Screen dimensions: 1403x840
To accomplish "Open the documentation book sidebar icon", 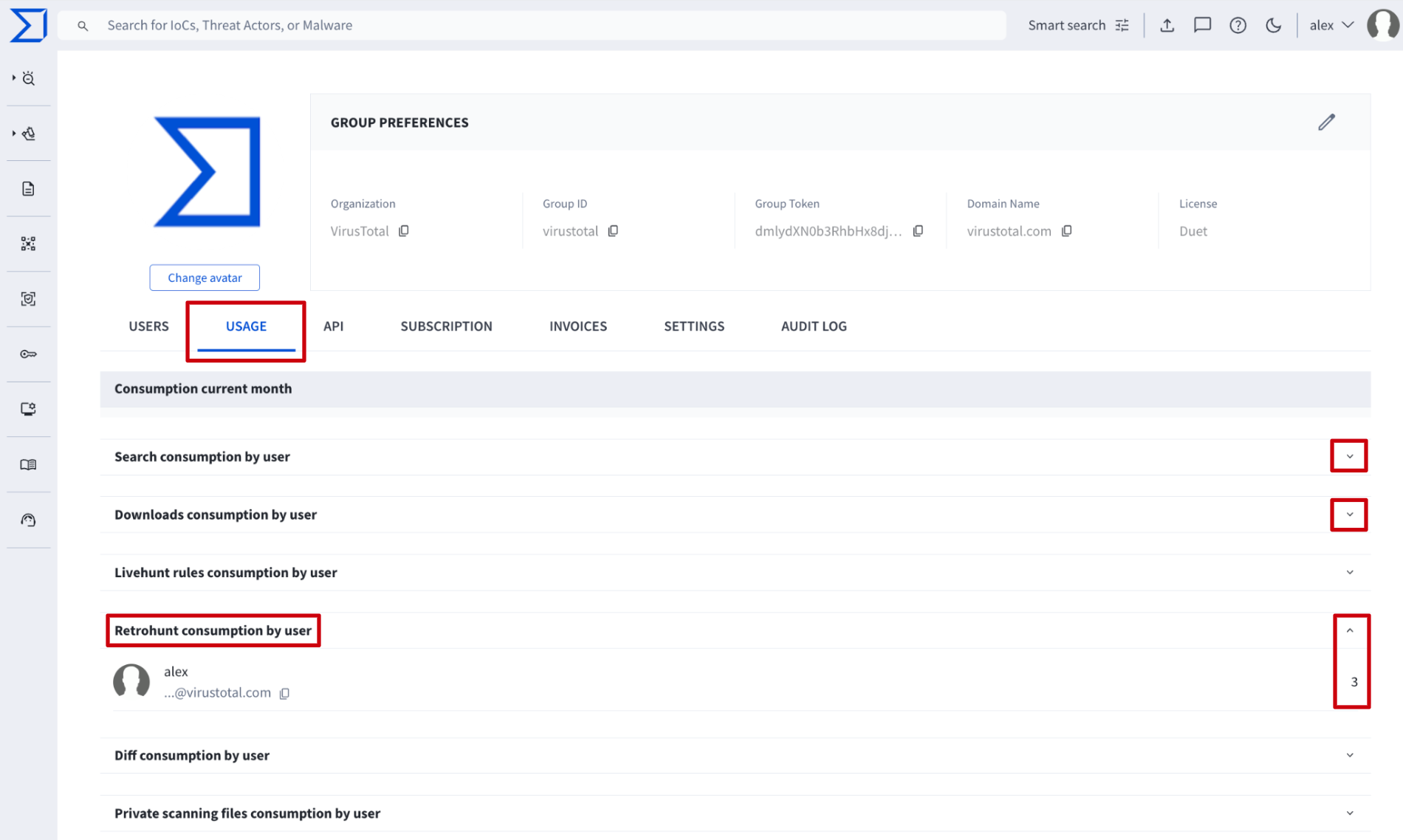I will [28, 464].
